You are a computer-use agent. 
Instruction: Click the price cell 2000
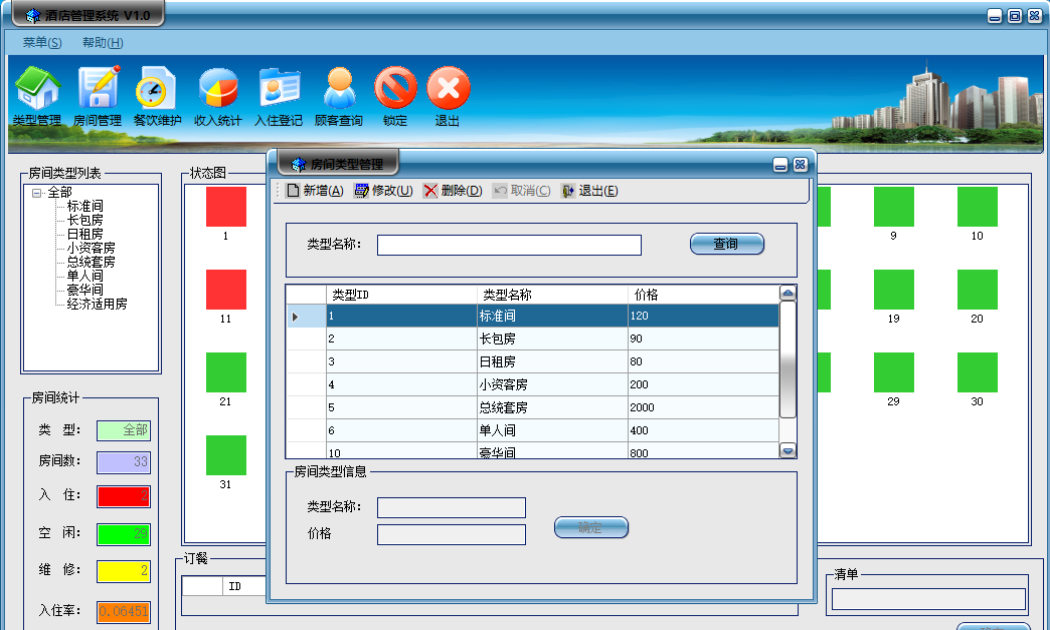pyautogui.click(x=703, y=407)
